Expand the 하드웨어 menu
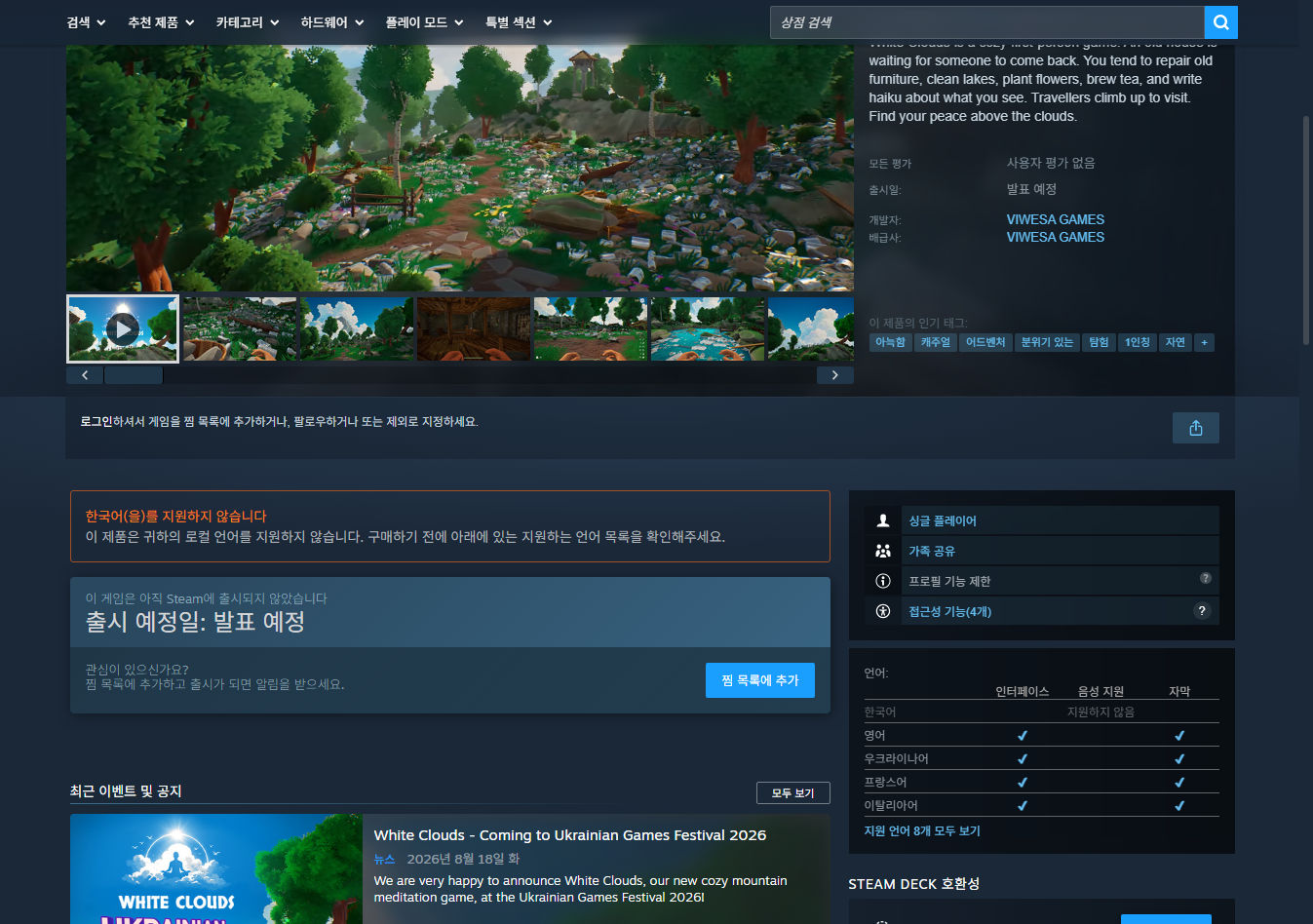1313x924 pixels. 332,22
